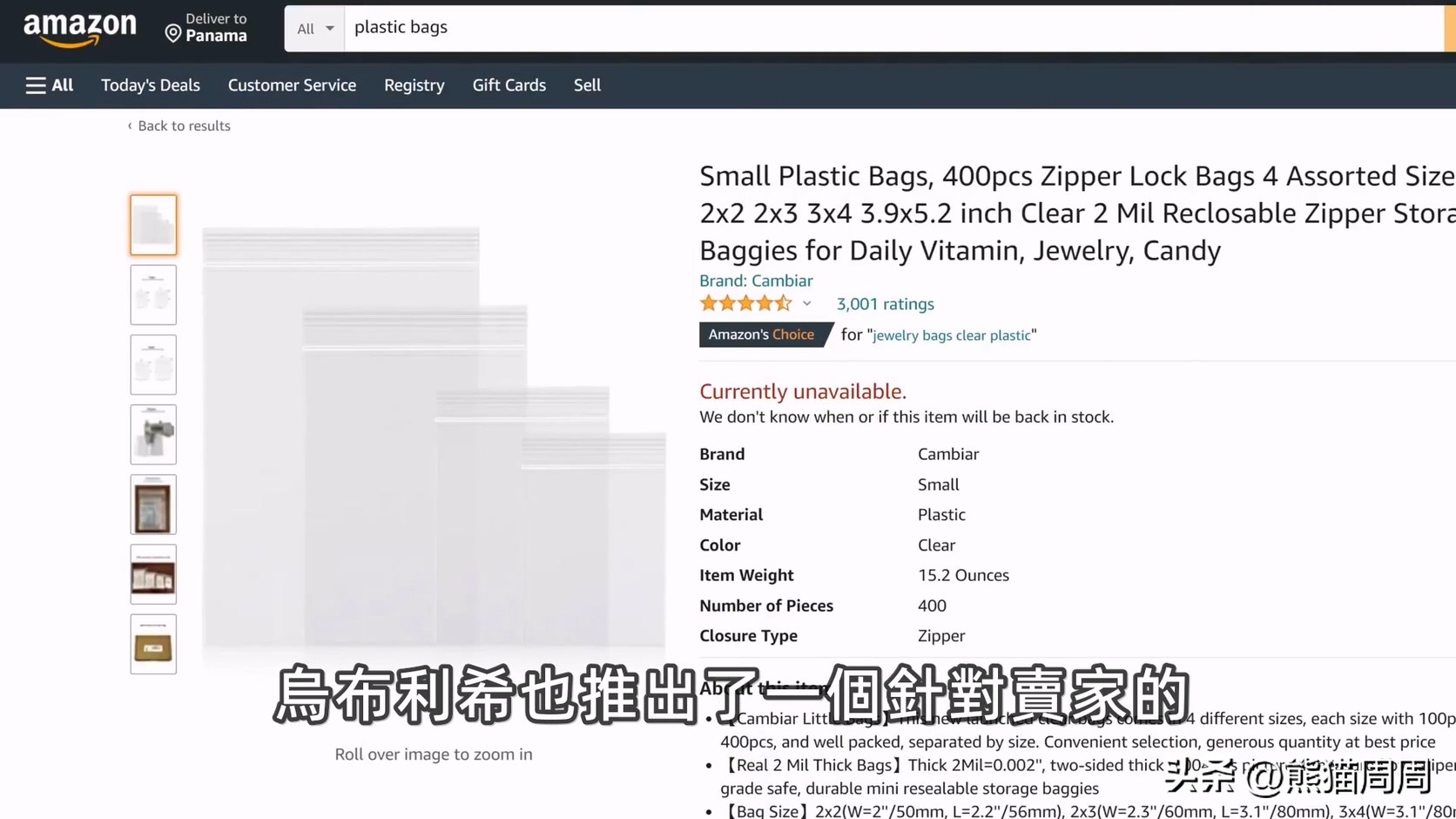Screen dimensions: 1456x819
Task: Click the Amazon's Choice badge
Action: (765, 335)
